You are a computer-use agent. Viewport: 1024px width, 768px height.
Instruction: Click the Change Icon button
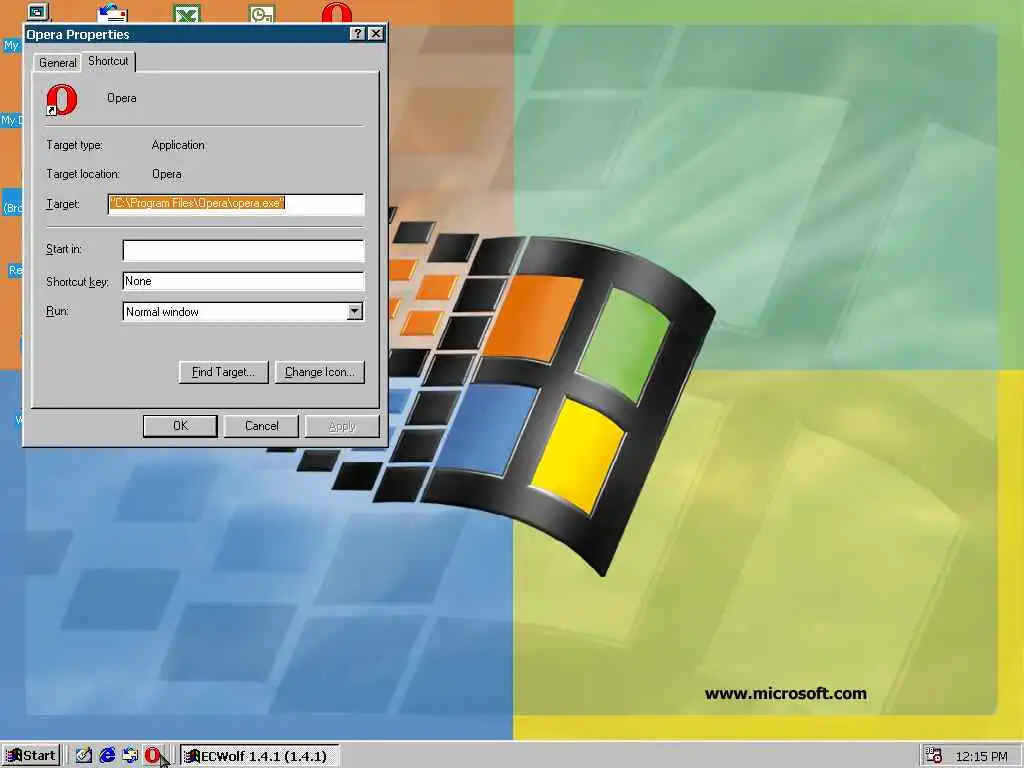(x=320, y=372)
